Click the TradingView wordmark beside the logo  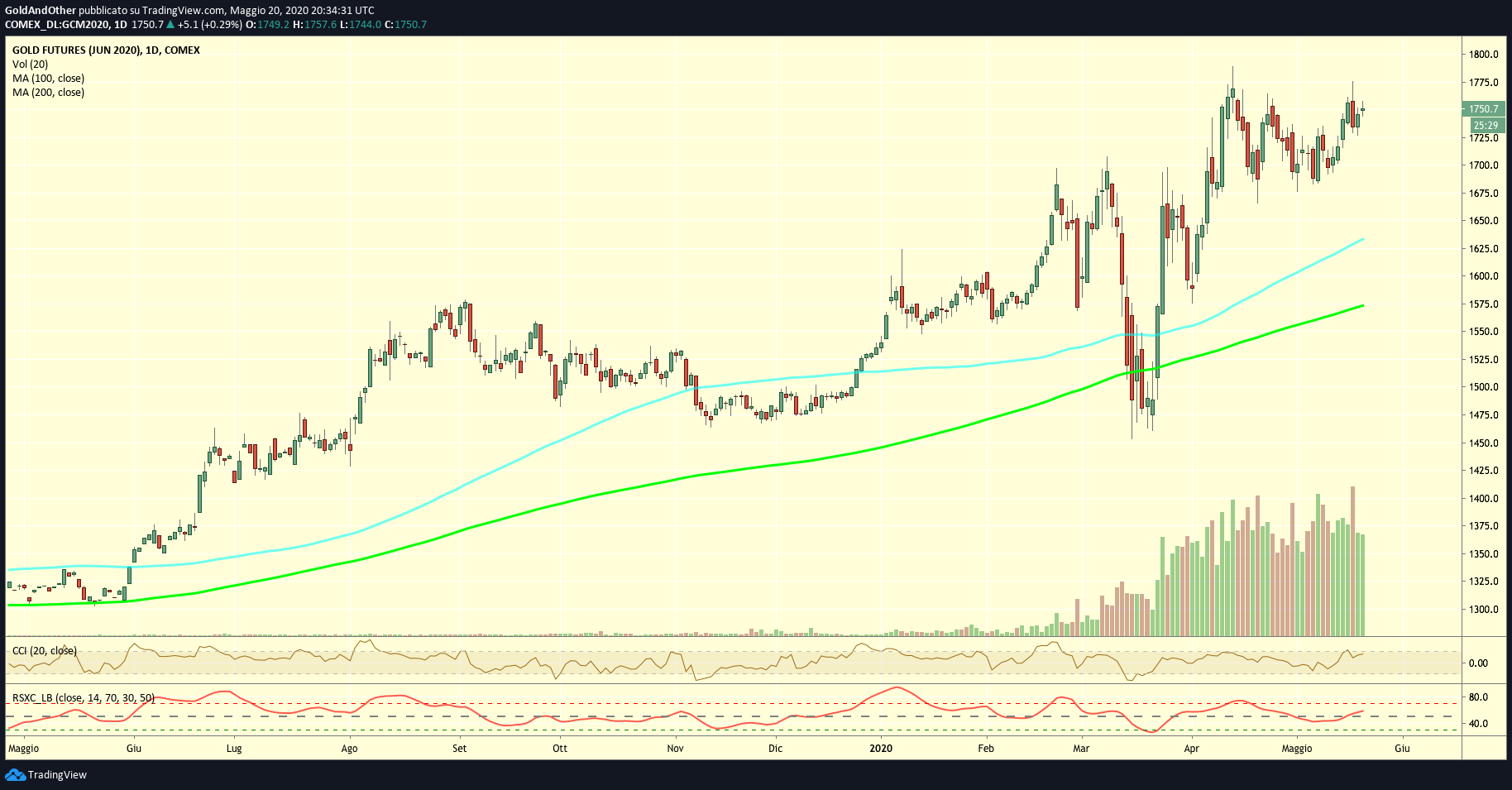coord(57,775)
